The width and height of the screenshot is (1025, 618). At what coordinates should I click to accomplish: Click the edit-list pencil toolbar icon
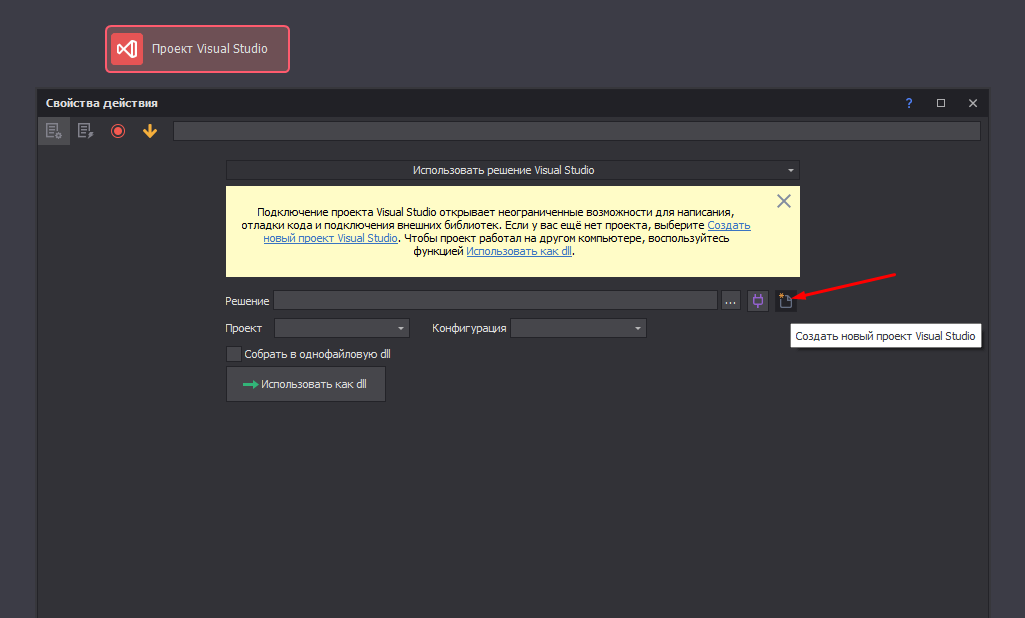[86, 131]
